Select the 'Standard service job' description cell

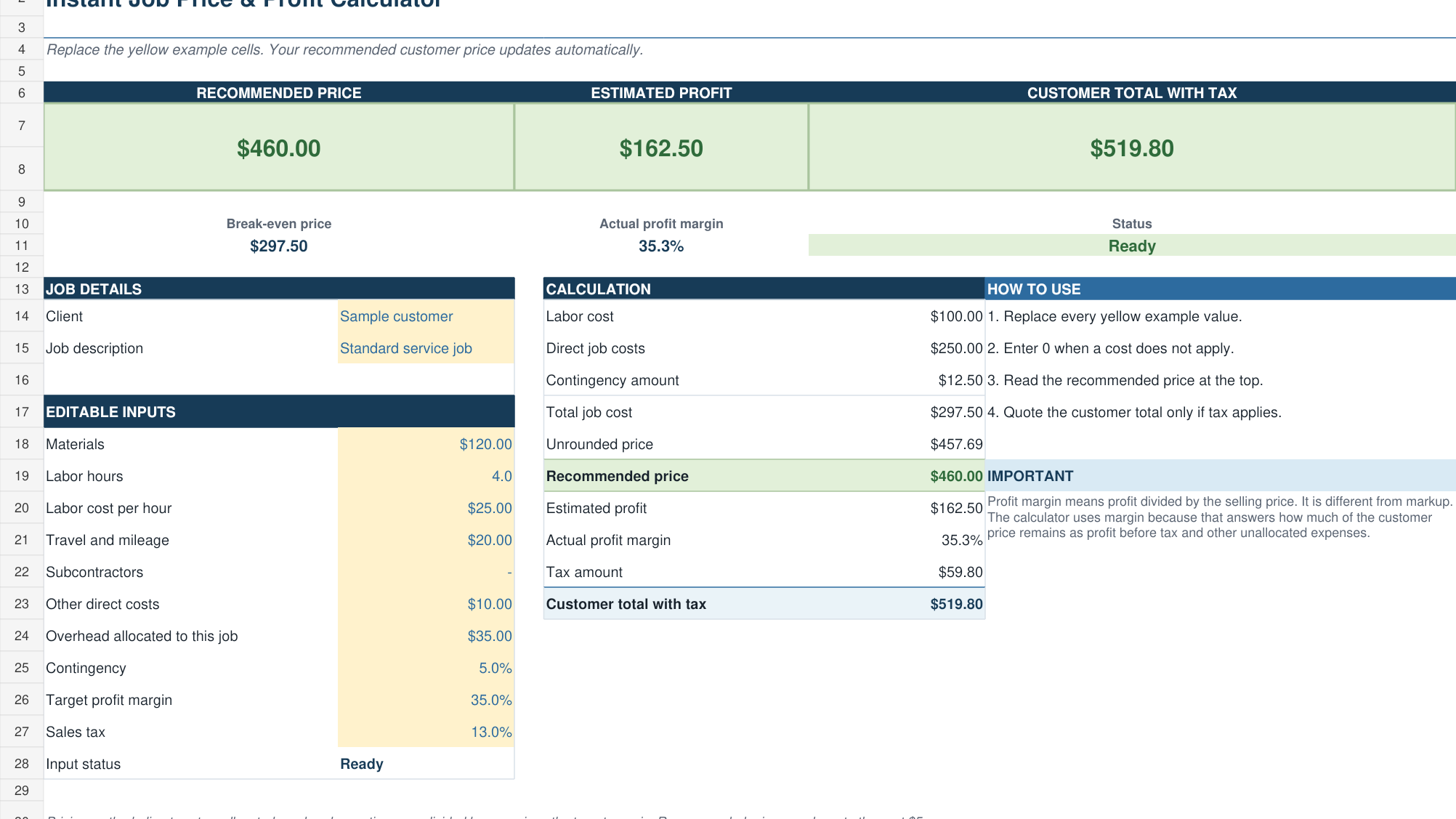[x=426, y=348]
